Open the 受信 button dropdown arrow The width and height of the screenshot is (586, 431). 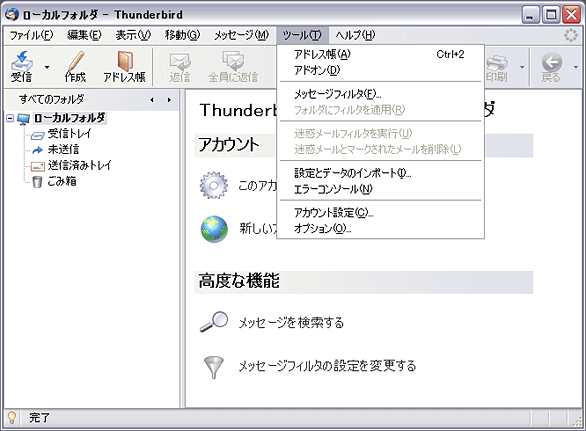tap(47, 67)
